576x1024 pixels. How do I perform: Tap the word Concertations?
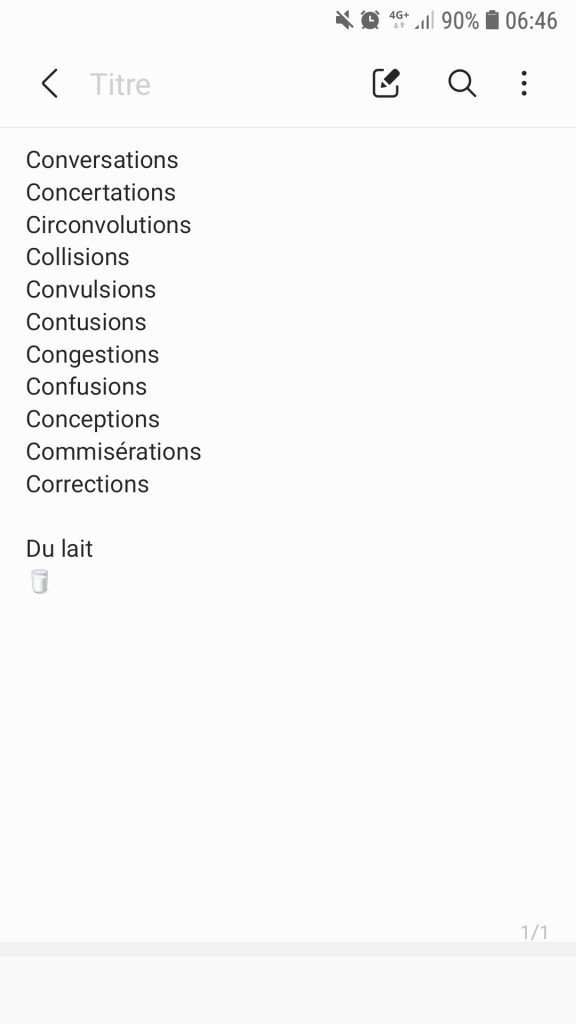[x=101, y=192]
